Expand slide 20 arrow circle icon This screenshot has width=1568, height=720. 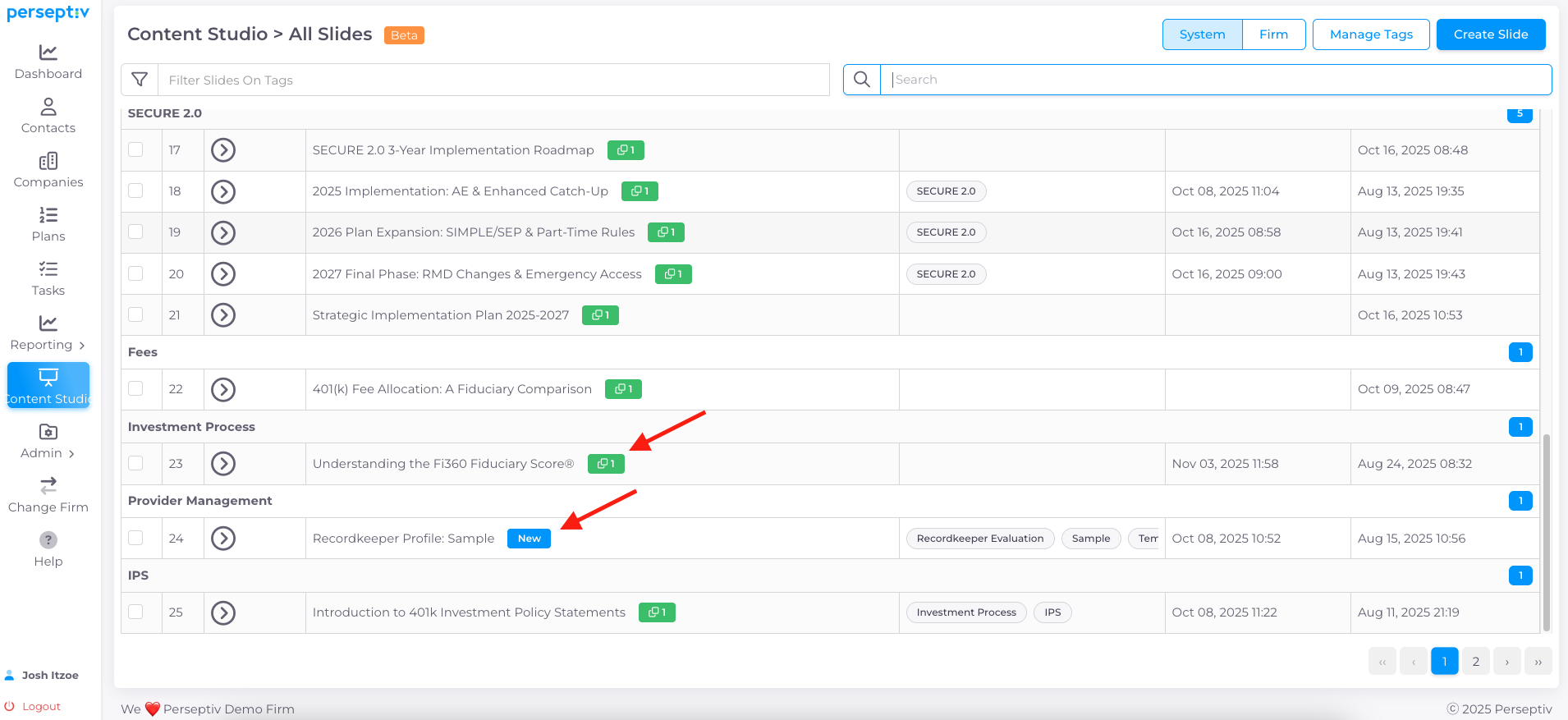tap(223, 273)
